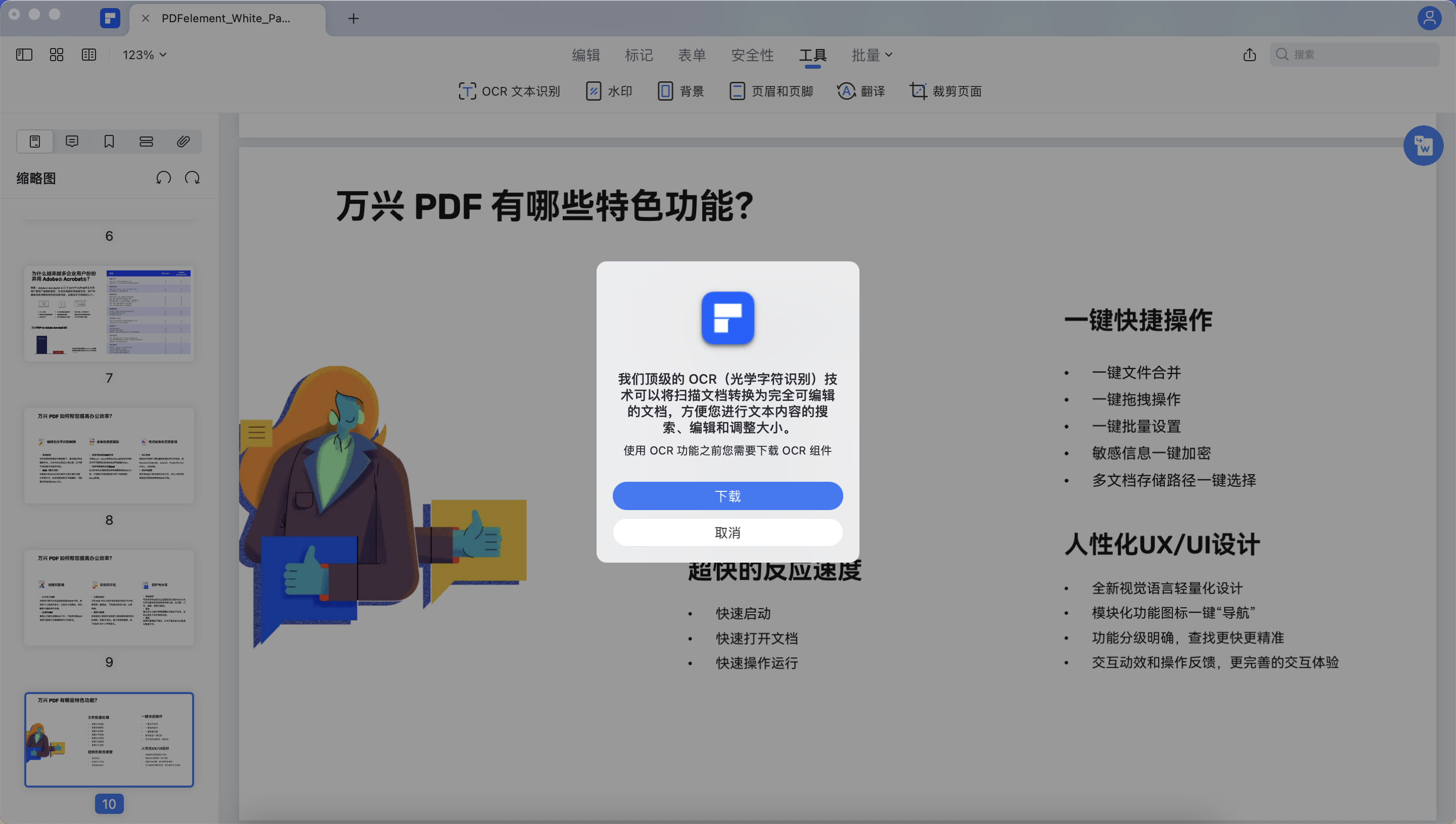Click the 功能分级明确,查找更快更精准 text

click(1188, 638)
